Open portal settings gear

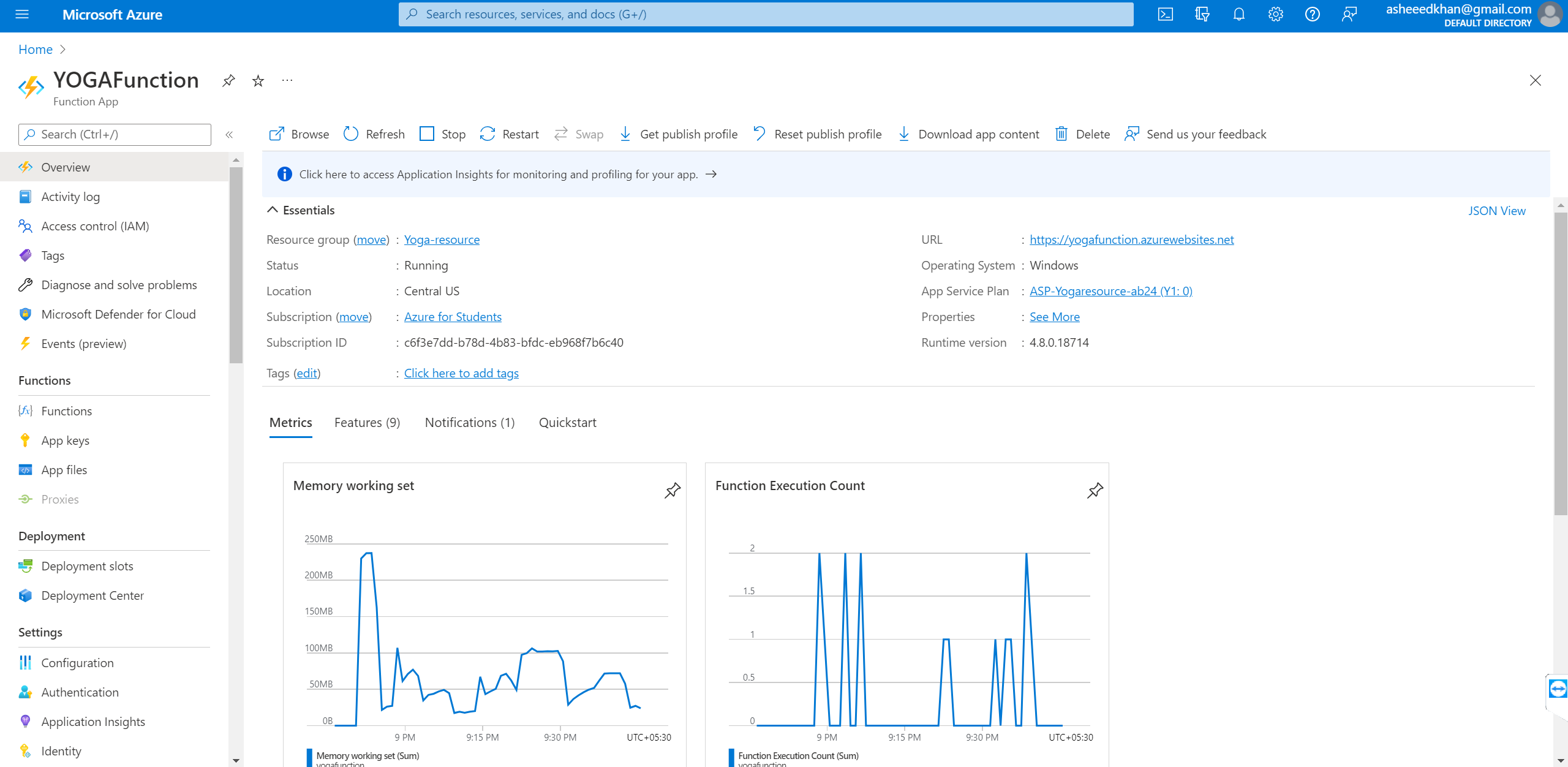point(1275,14)
